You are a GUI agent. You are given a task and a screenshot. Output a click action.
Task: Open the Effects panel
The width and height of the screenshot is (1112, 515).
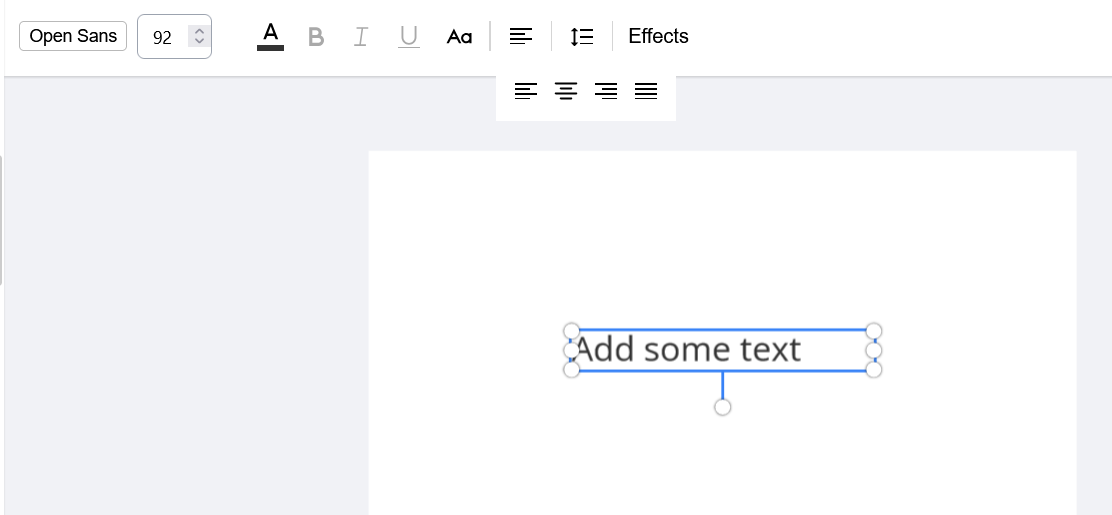coord(658,36)
